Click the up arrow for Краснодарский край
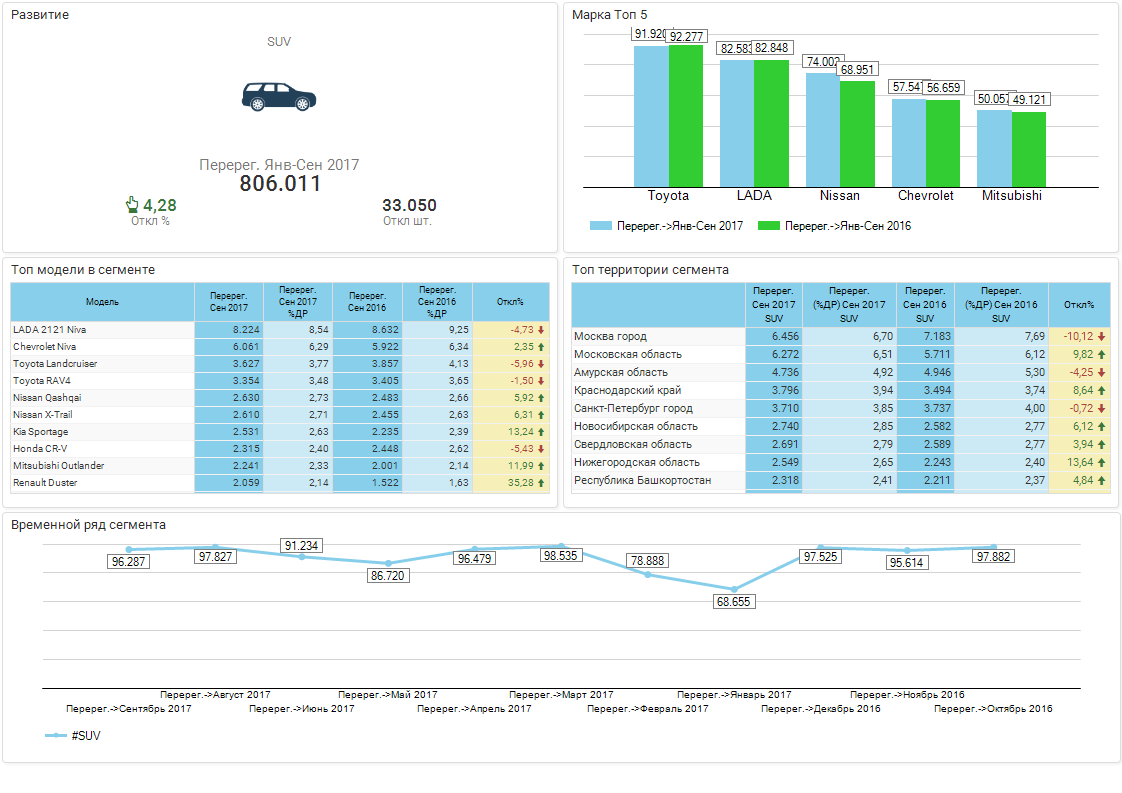This screenshot has width=1122, height=793. [x=1101, y=391]
